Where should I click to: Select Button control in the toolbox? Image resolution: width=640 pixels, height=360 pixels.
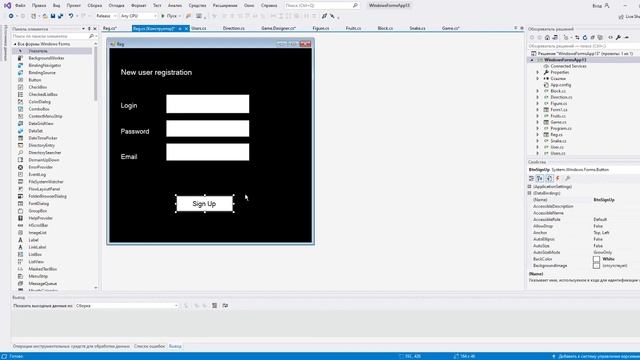35,80
